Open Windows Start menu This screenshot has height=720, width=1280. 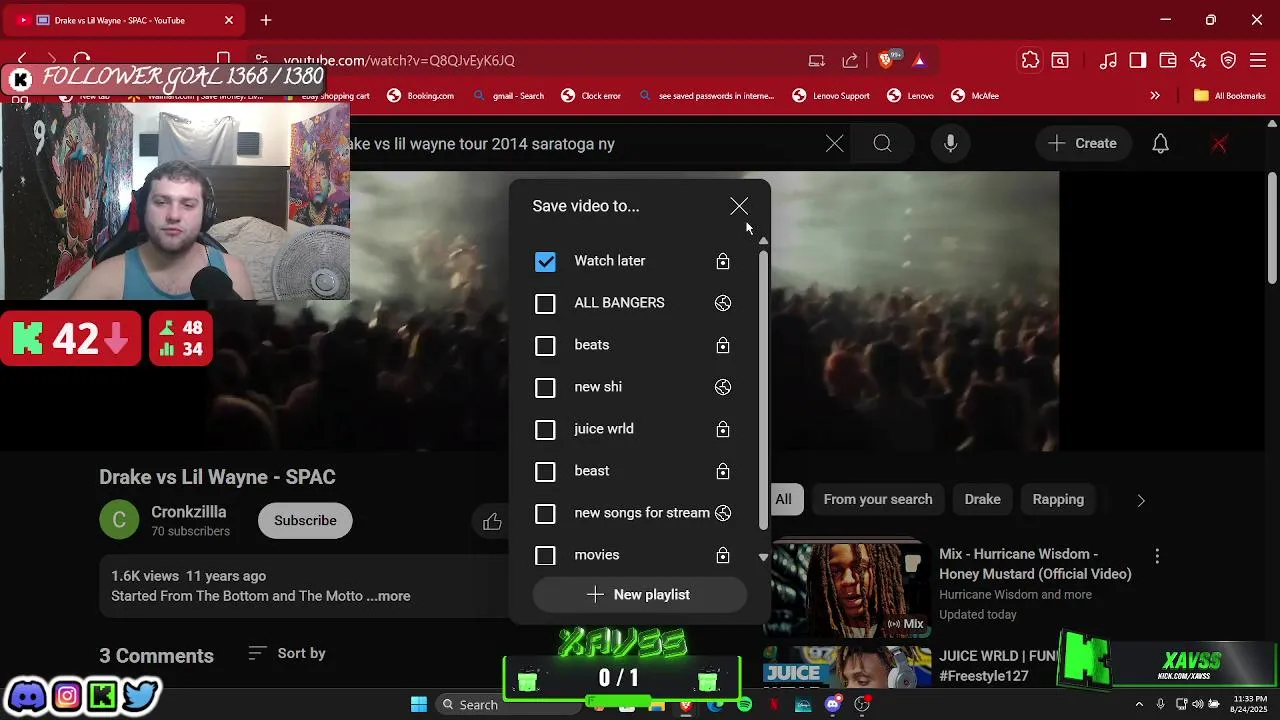coord(419,704)
